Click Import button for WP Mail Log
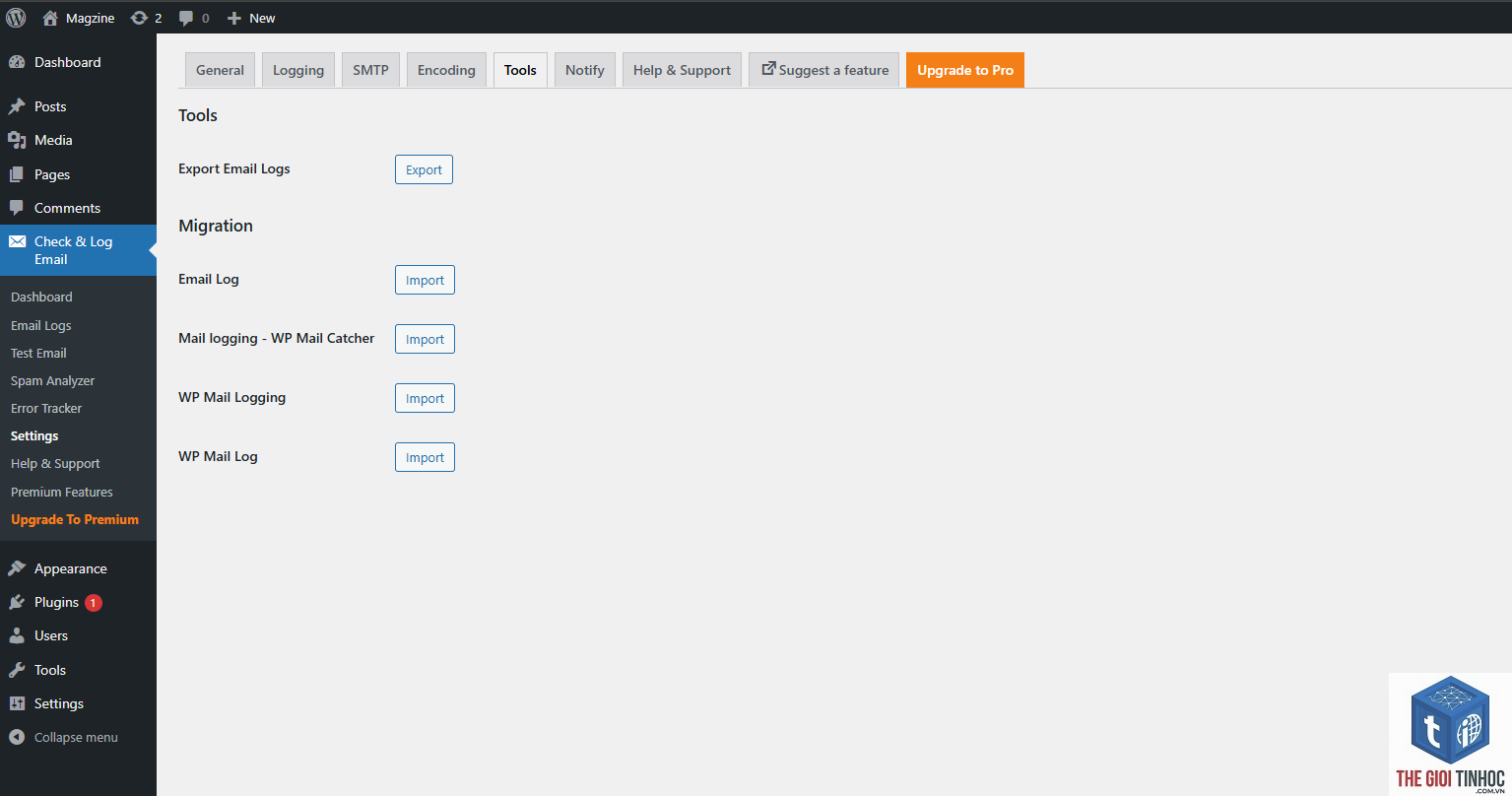 click(x=425, y=457)
